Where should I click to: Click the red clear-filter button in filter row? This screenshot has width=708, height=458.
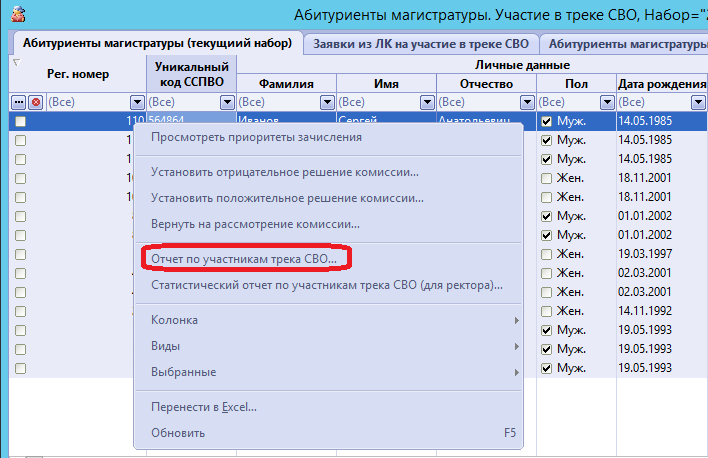coord(36,103)
